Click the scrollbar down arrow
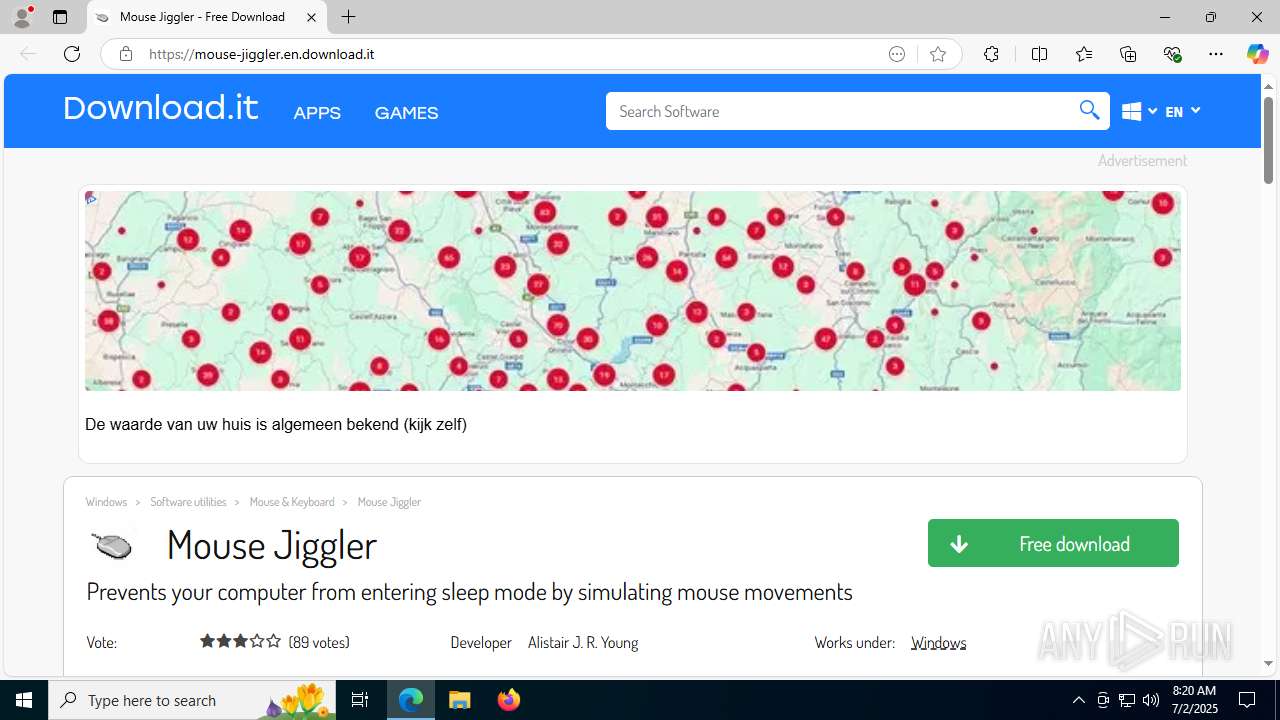 [1269, 663]
